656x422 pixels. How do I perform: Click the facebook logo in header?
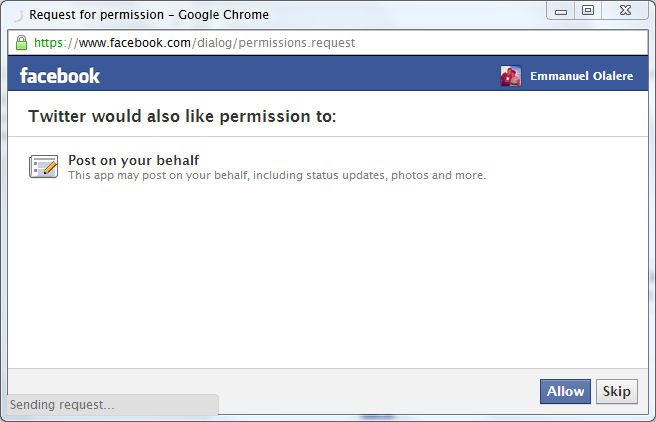point(60,76)
